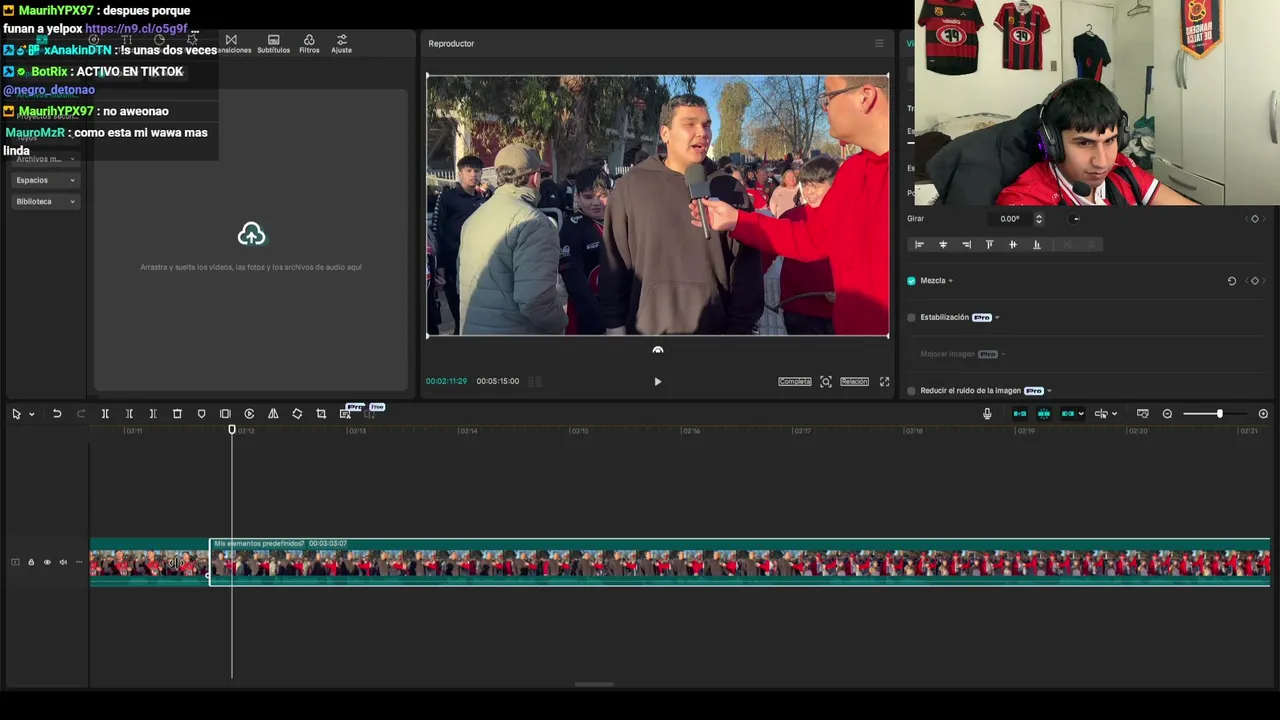Add a Mezcla keyframe

[1255, 281]
